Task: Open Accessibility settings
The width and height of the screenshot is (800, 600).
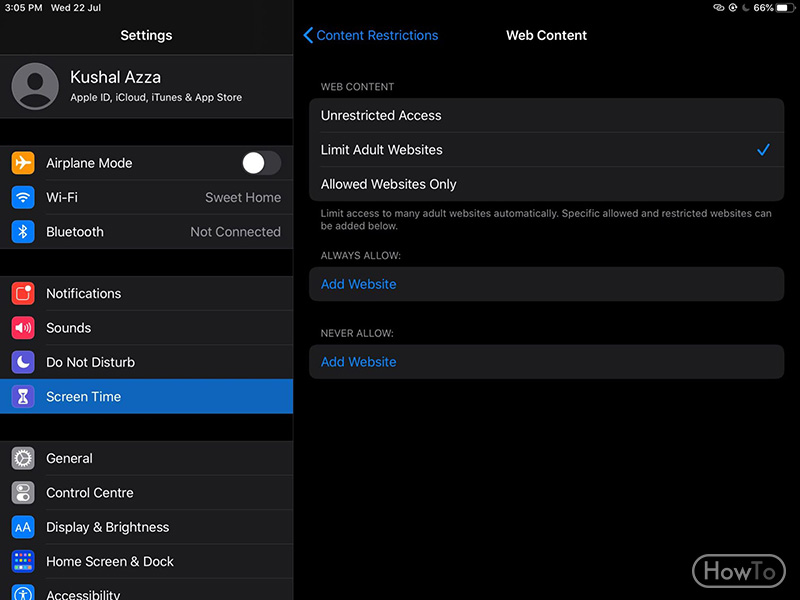Action: click(x=146, y=590)
